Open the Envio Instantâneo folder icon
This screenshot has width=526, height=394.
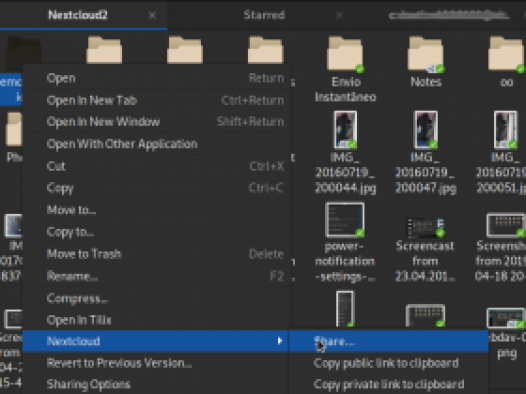(x=346, y=54)
